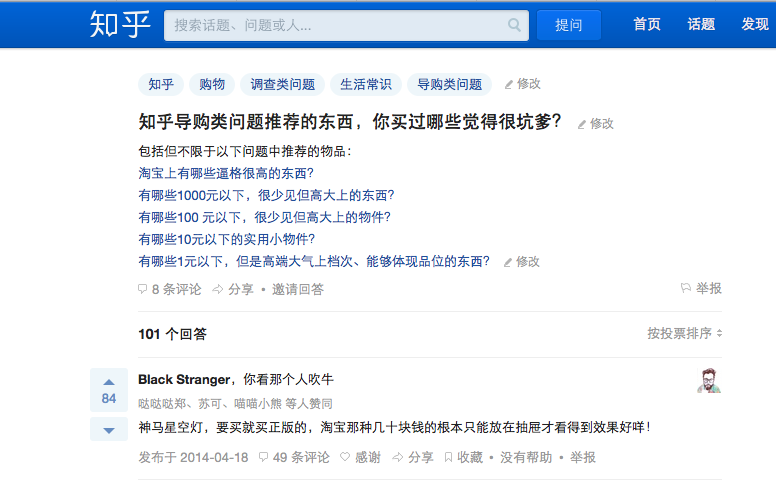Thank the answer with 感谢 heart

(361, 457)
